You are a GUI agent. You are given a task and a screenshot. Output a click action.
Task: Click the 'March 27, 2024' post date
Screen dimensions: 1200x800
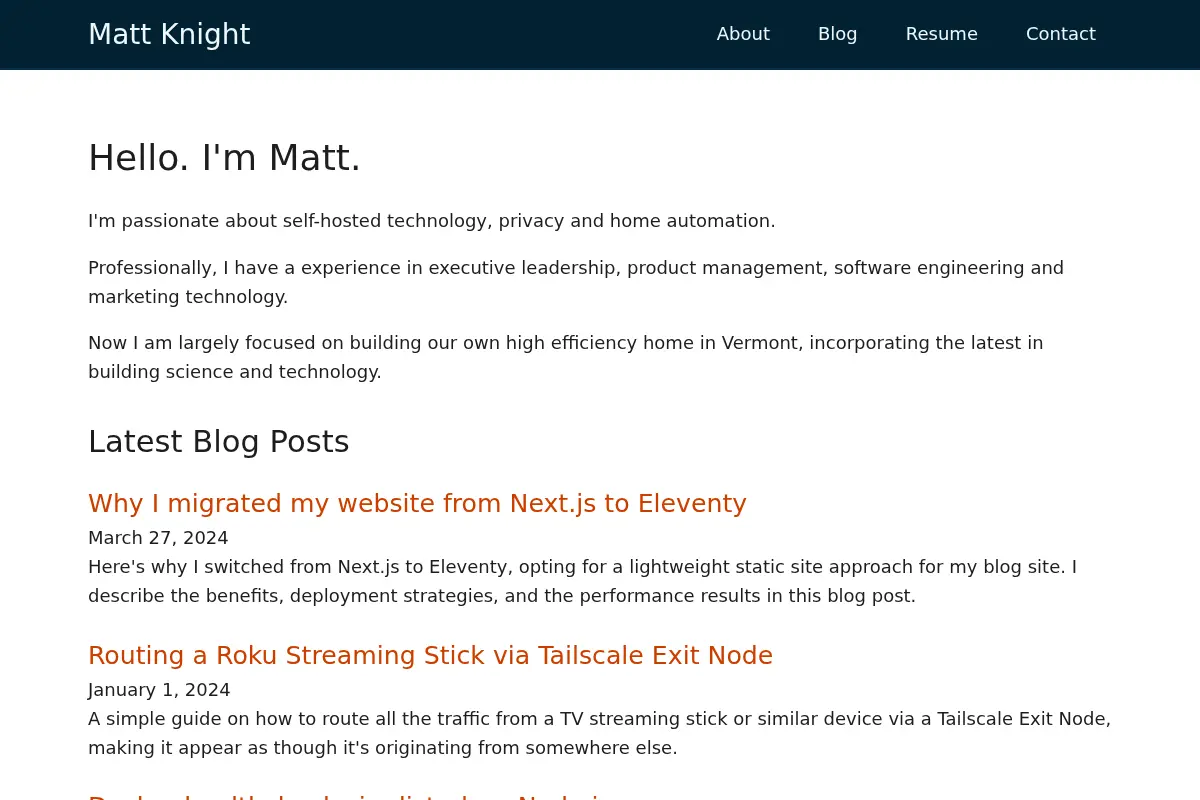point(158,538)
